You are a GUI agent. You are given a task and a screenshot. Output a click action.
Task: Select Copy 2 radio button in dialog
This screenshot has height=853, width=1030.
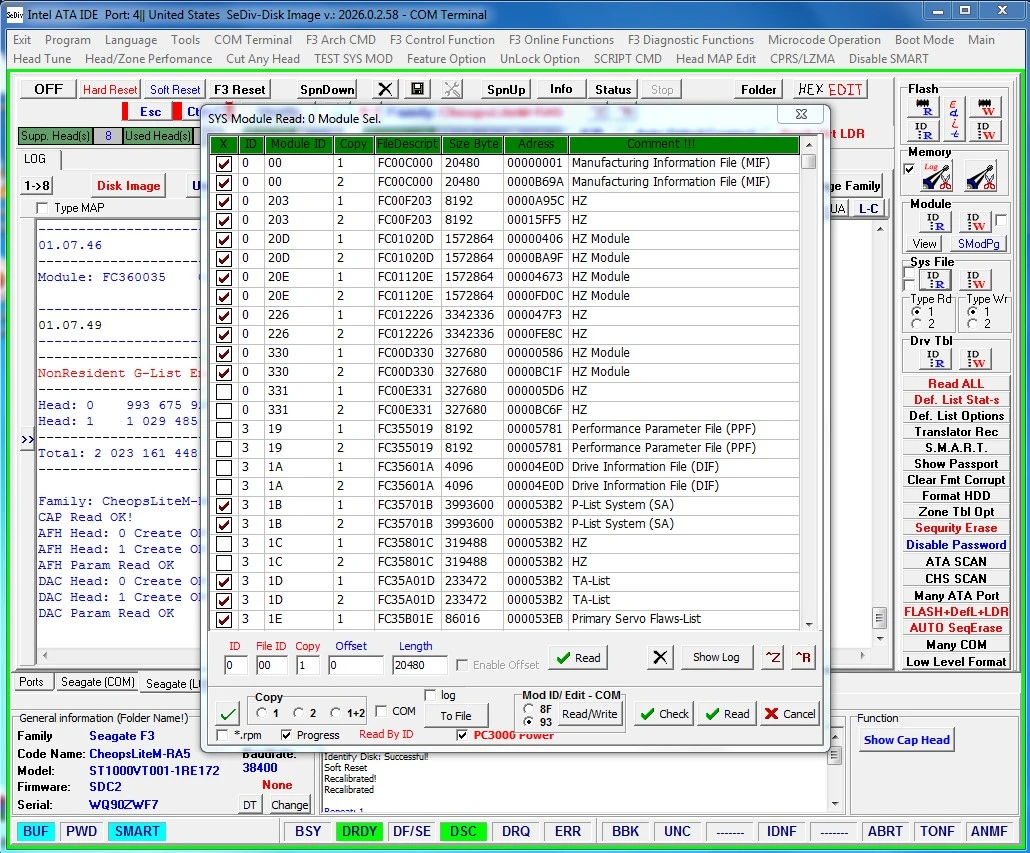click(x=298, y=712)
